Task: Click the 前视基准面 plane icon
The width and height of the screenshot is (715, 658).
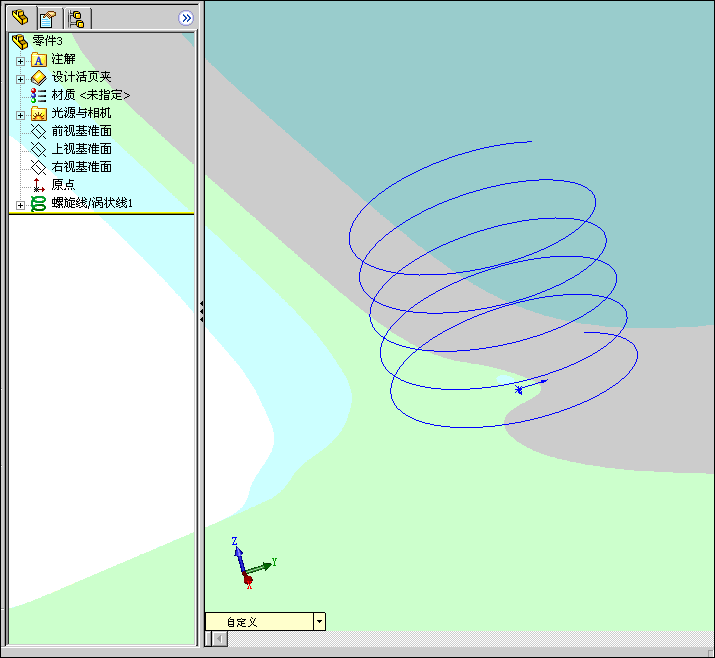Action: [x=39, y=131]
